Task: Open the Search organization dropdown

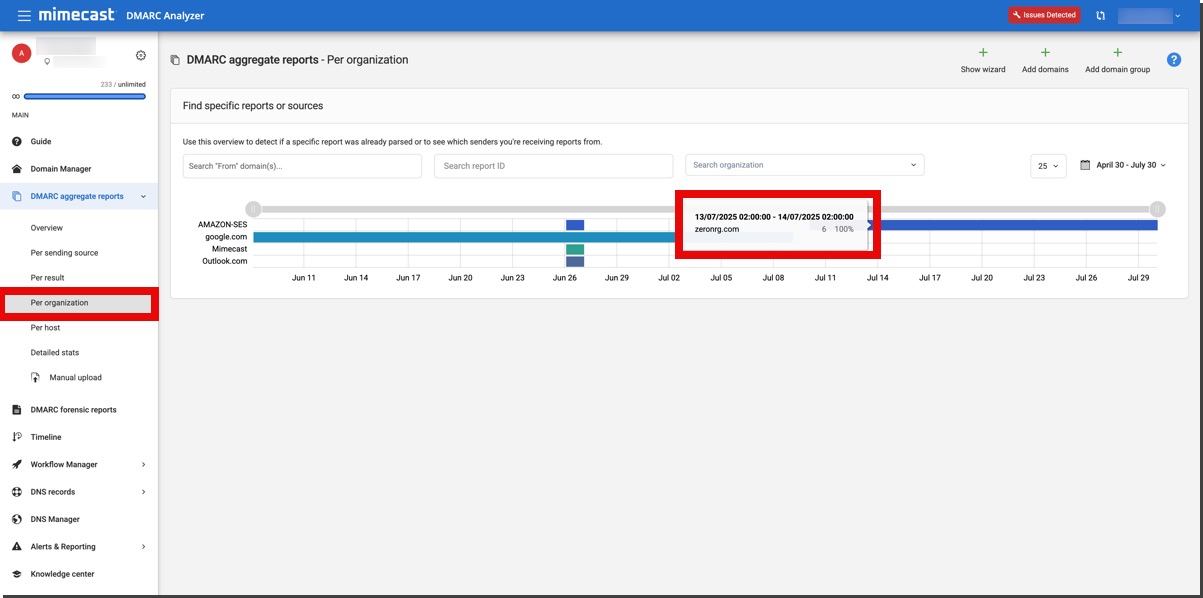Action: 804,165
